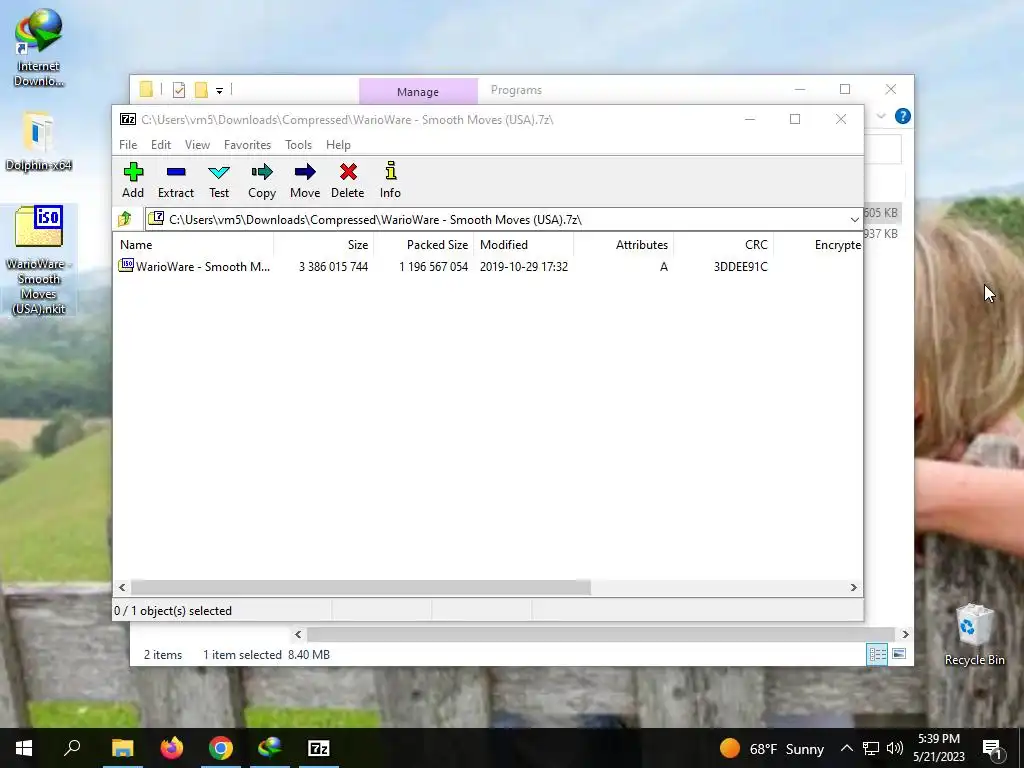Screen dimensions: 1024x768
Task: Select the Internet Download Manager desktop shortcut
Action: (x=39, y=47)
